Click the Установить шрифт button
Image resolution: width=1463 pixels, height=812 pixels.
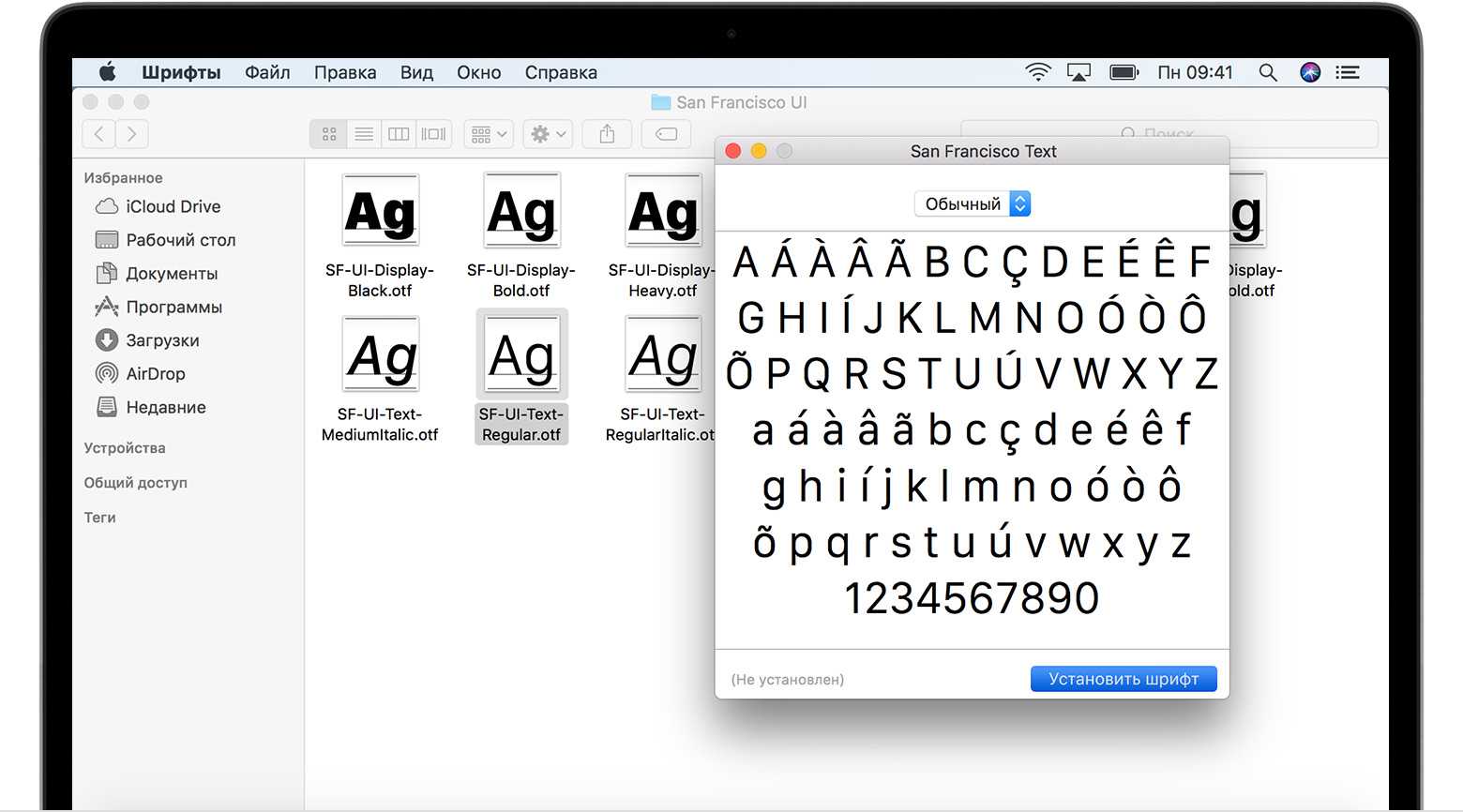(x=1123, y=679)
